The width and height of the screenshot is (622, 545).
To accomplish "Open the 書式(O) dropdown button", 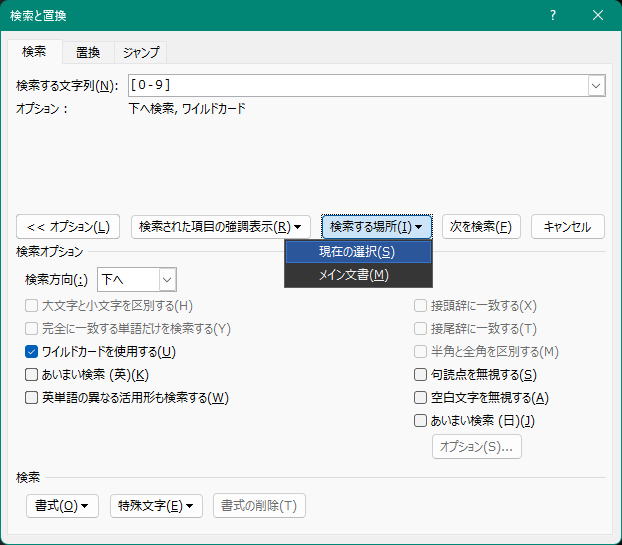I will tap(62, 506).
